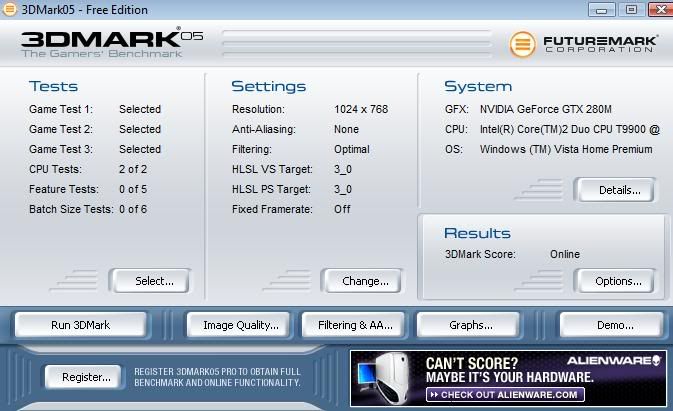This screenshot has height=411, width=673.
Task: Click the Register 3DMark05 Pro promo text
Action: (x=217, y=377)
